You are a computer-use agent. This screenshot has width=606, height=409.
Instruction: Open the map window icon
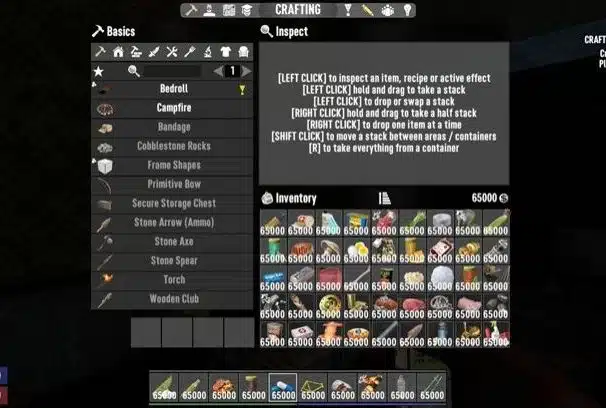(229, 10)
